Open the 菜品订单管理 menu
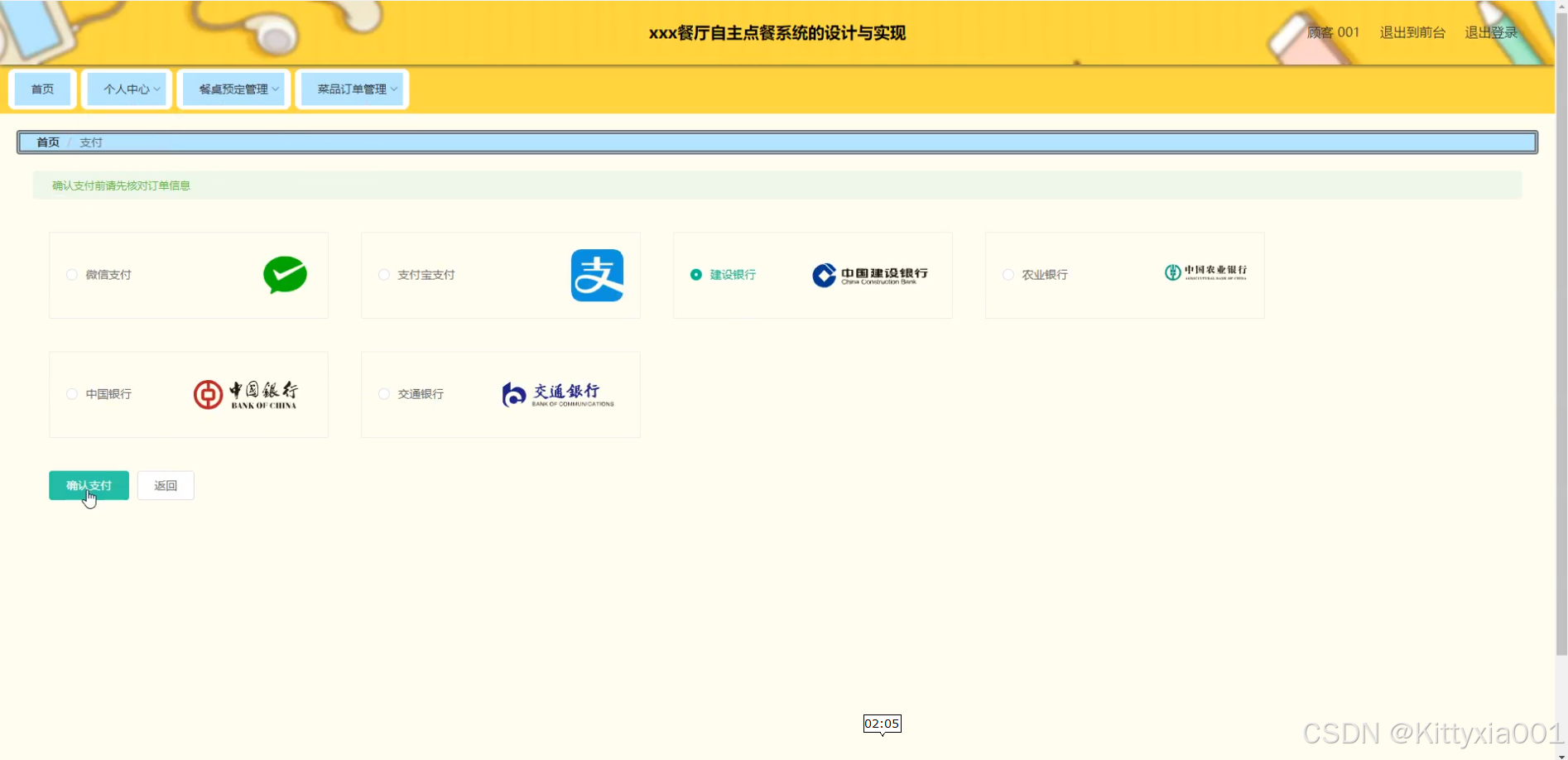Screen dimensions: 1568x760 352,89
